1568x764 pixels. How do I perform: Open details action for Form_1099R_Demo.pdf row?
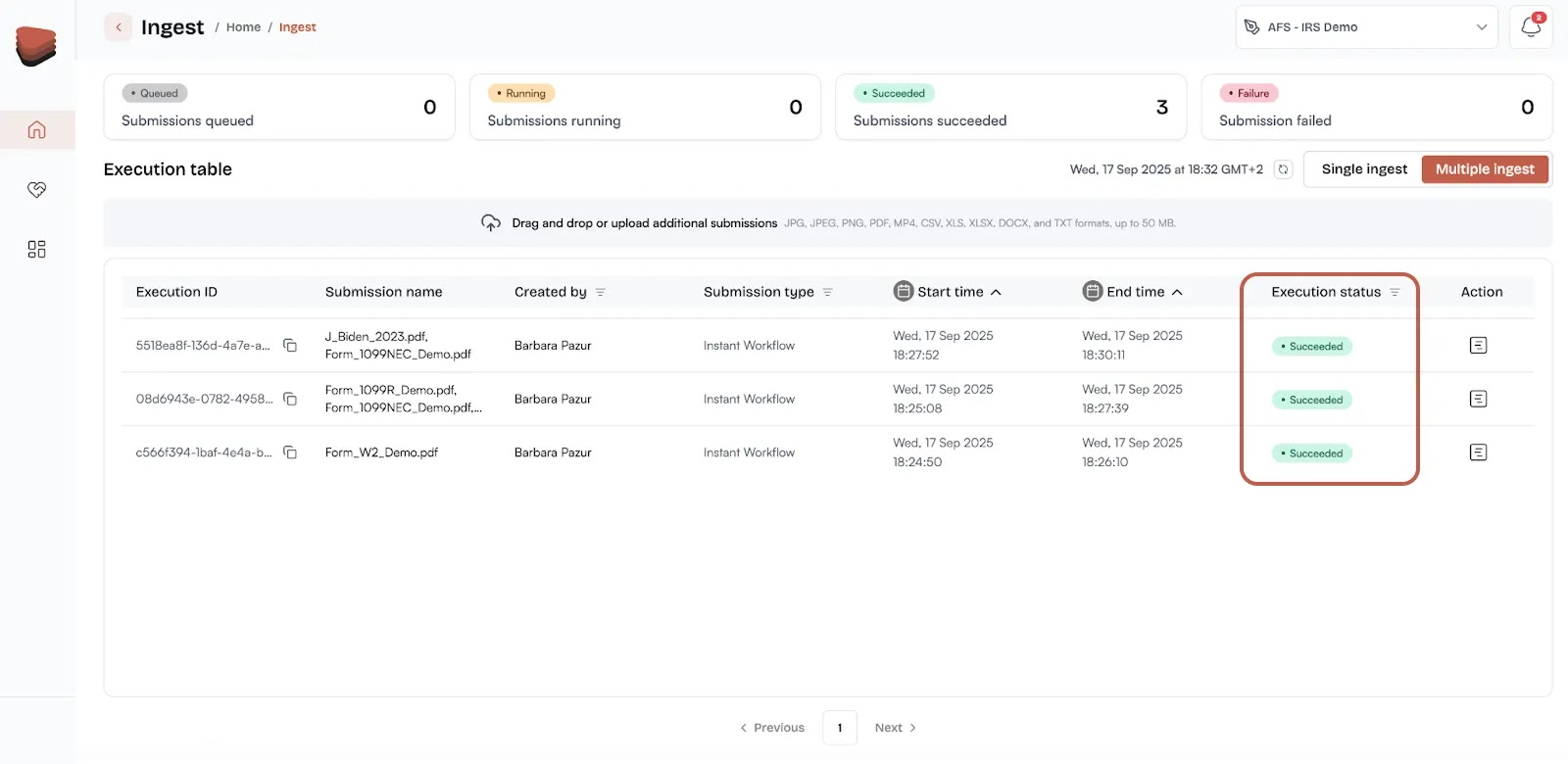tap(1479, 399)
